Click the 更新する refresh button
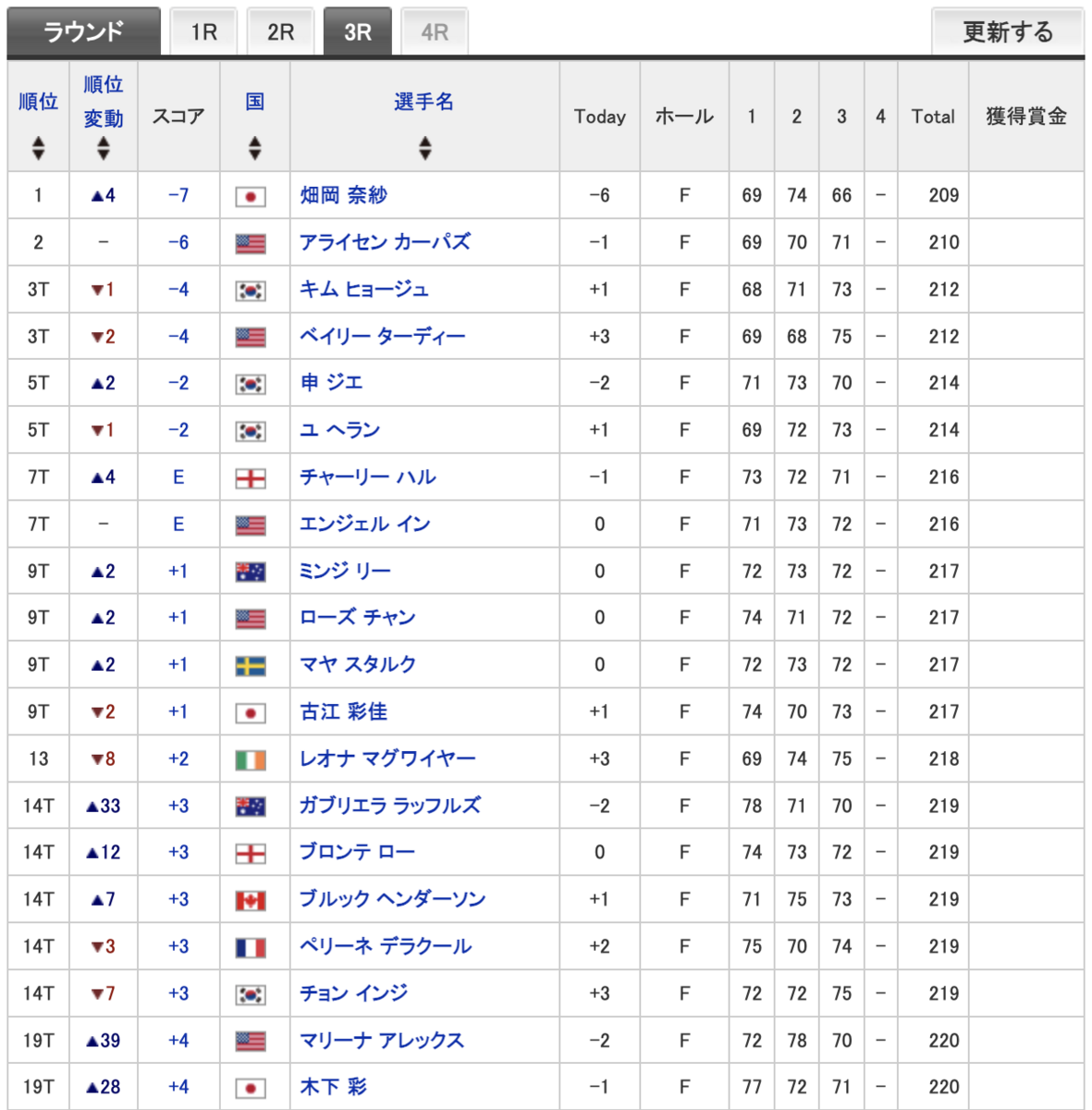Image resolution: width=1092 pixels, height=1110 pixels. 1008,32
